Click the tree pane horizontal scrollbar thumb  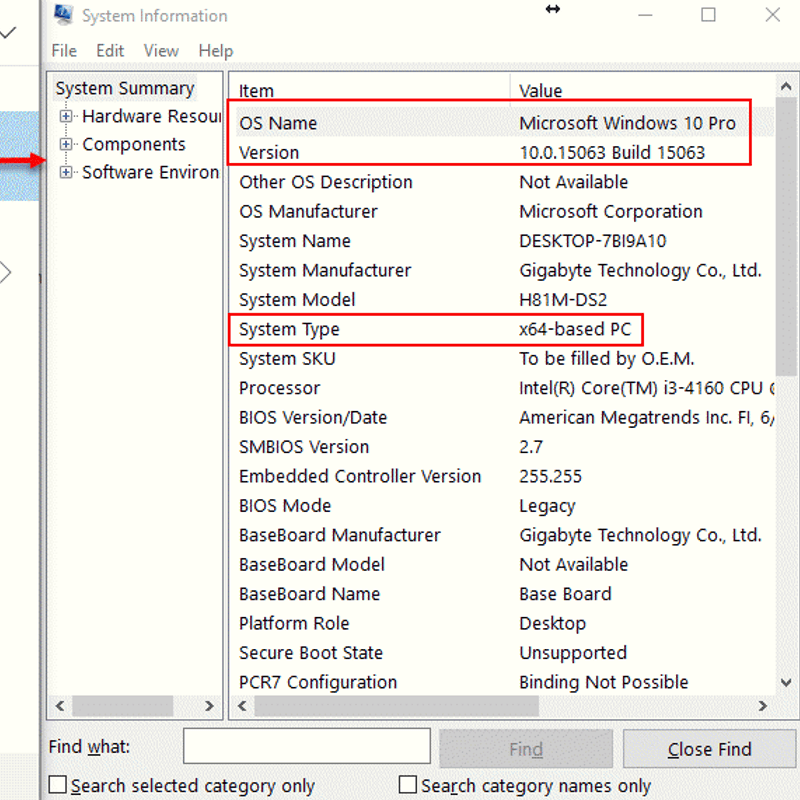(122, 706)
